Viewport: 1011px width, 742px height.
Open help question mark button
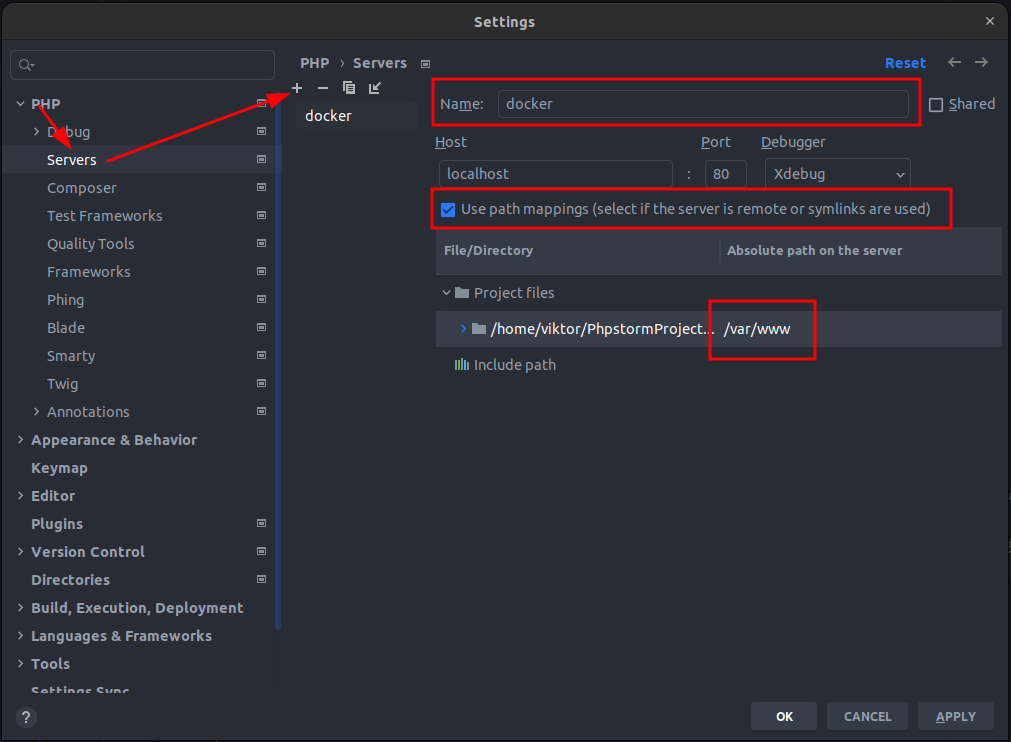click(x=26, y=717)
